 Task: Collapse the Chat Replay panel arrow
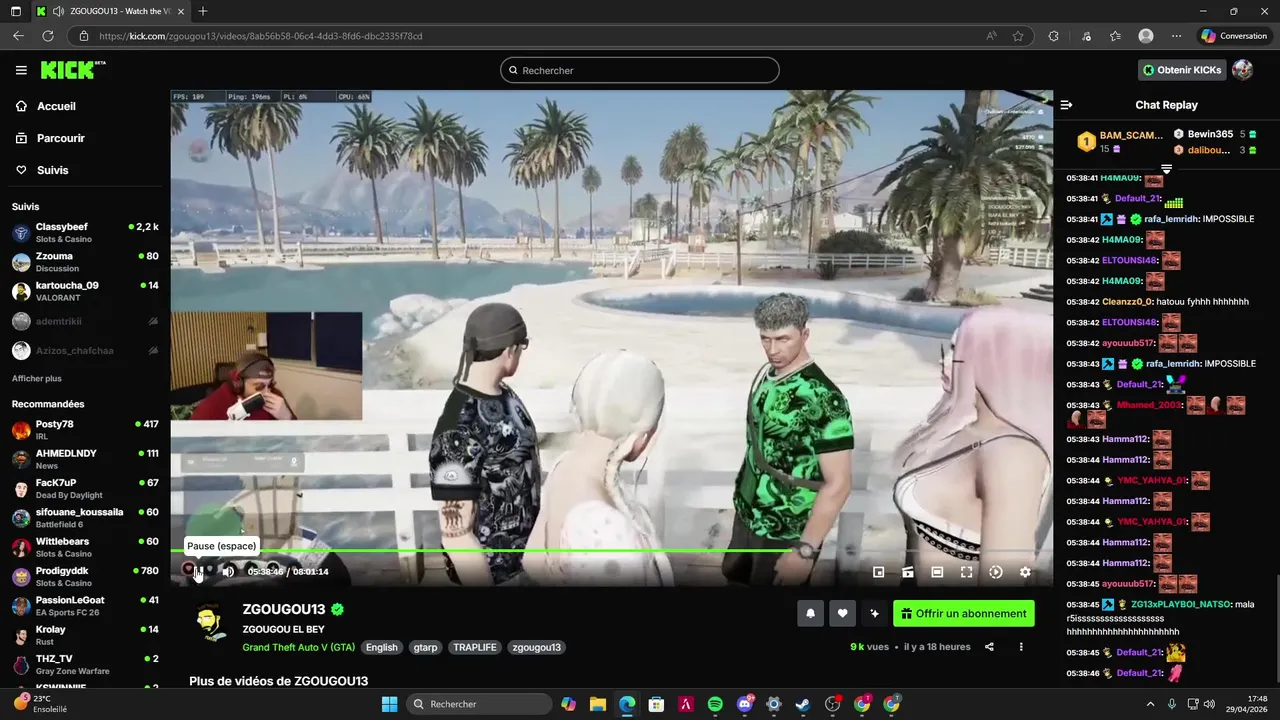1066,105
